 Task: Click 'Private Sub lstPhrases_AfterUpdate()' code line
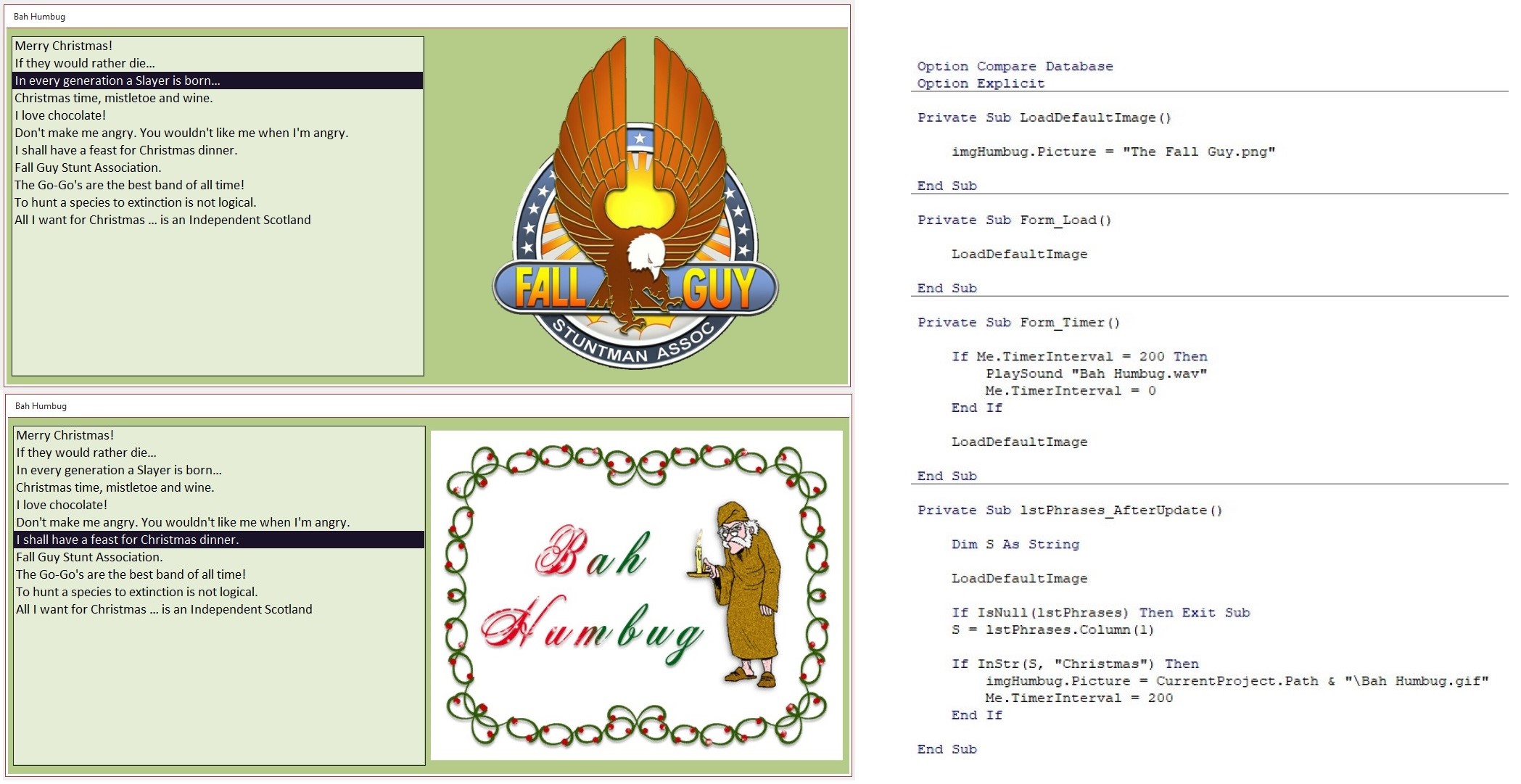tap(1069, 510)
